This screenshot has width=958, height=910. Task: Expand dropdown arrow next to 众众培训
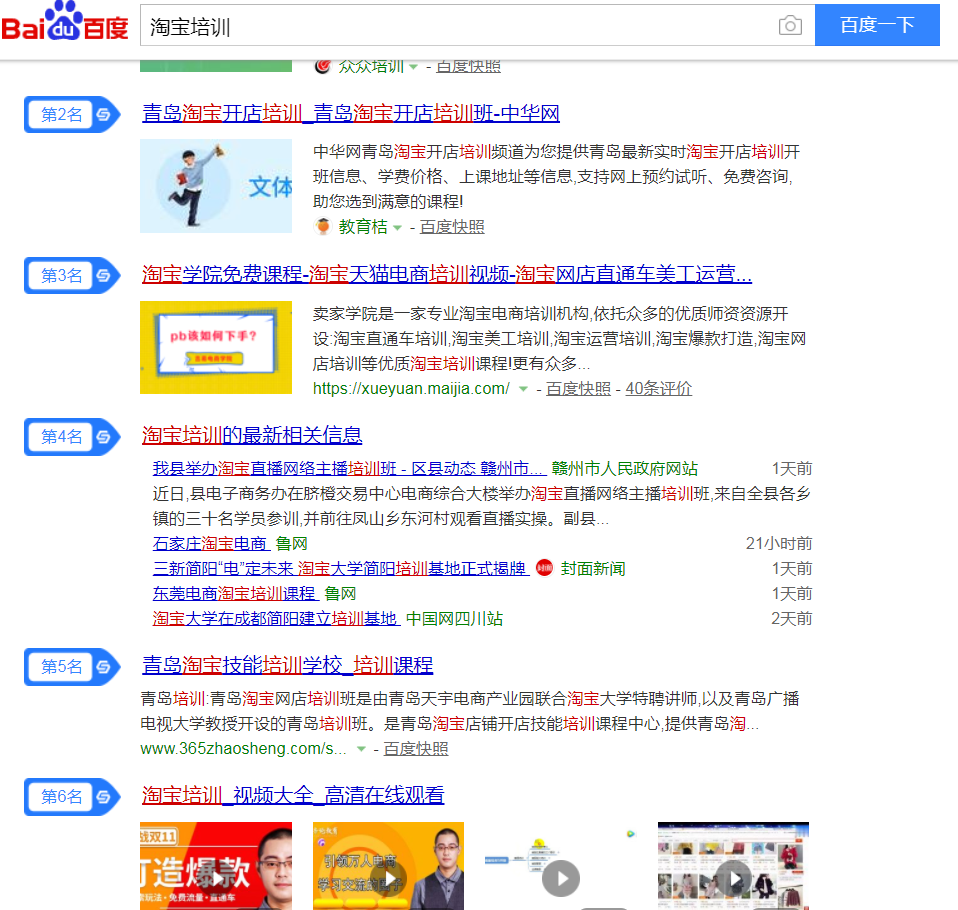click(x=414, y=67)
